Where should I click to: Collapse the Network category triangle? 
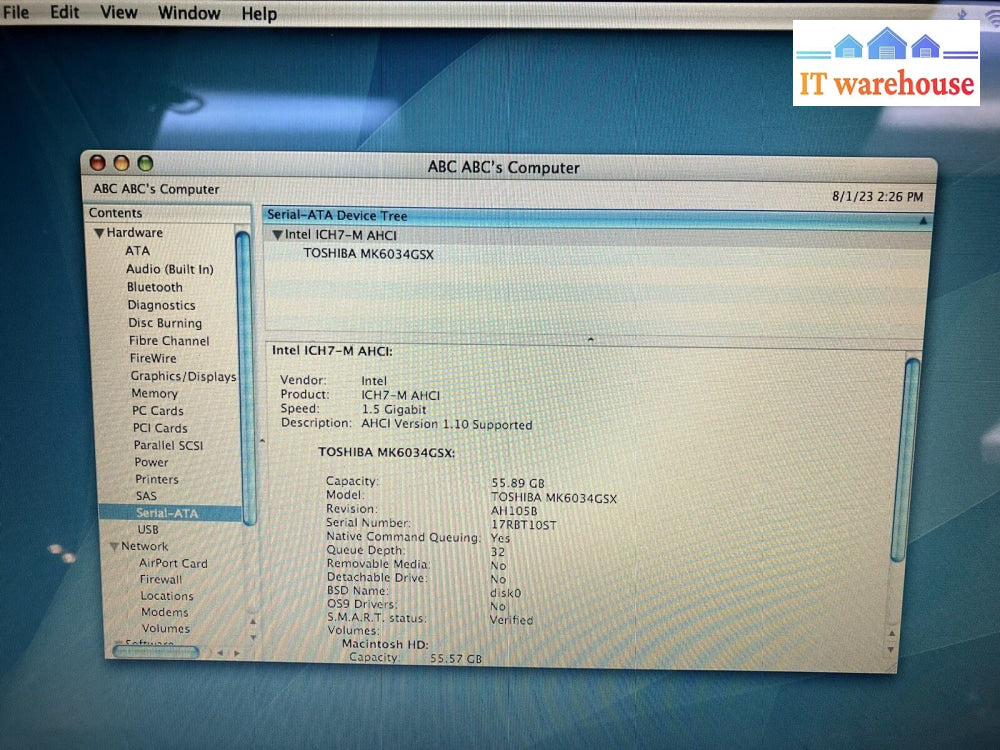[x=114, y=547]
